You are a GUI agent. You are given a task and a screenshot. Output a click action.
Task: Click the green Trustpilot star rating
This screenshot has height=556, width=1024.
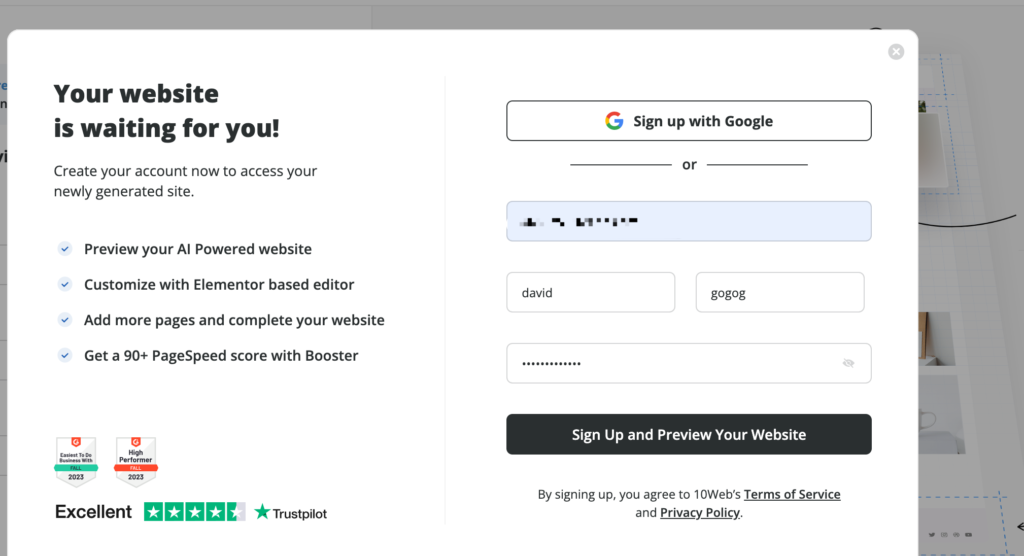coord(195,512)
